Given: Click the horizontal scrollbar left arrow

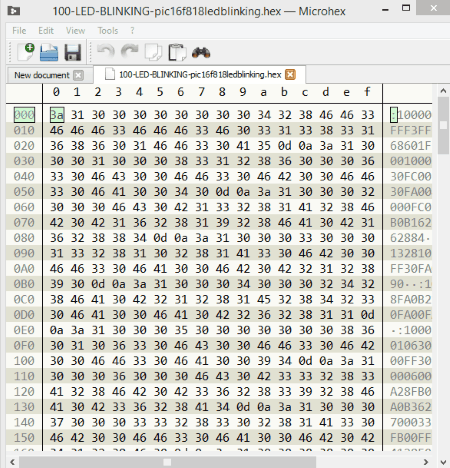Looking at the screenshot, I should (12, 462).
